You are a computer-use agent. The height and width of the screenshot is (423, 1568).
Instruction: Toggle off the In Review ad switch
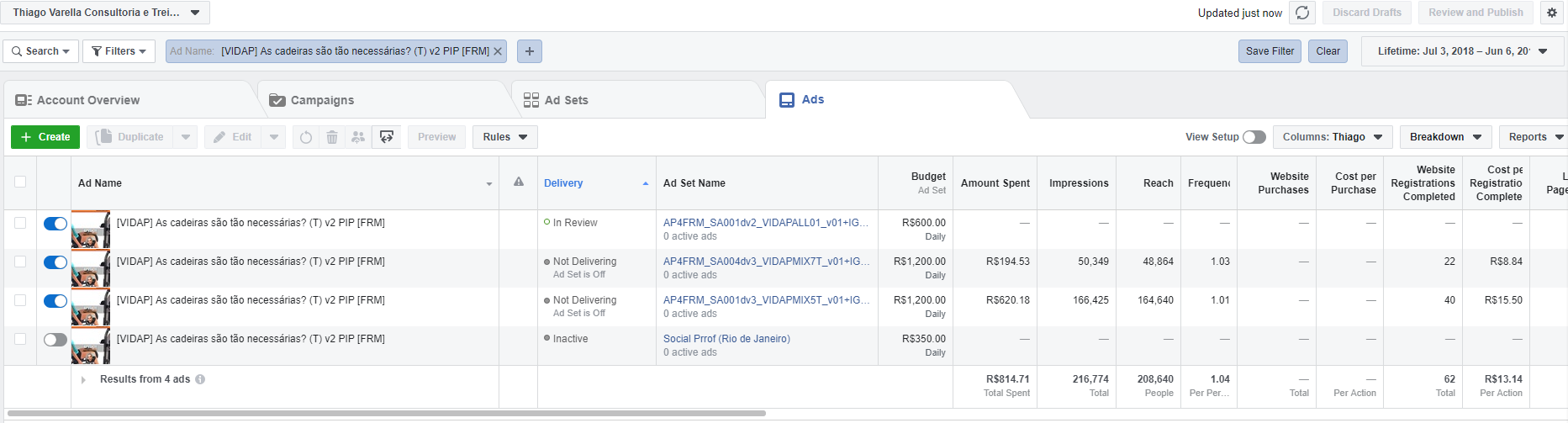[55, 224]
